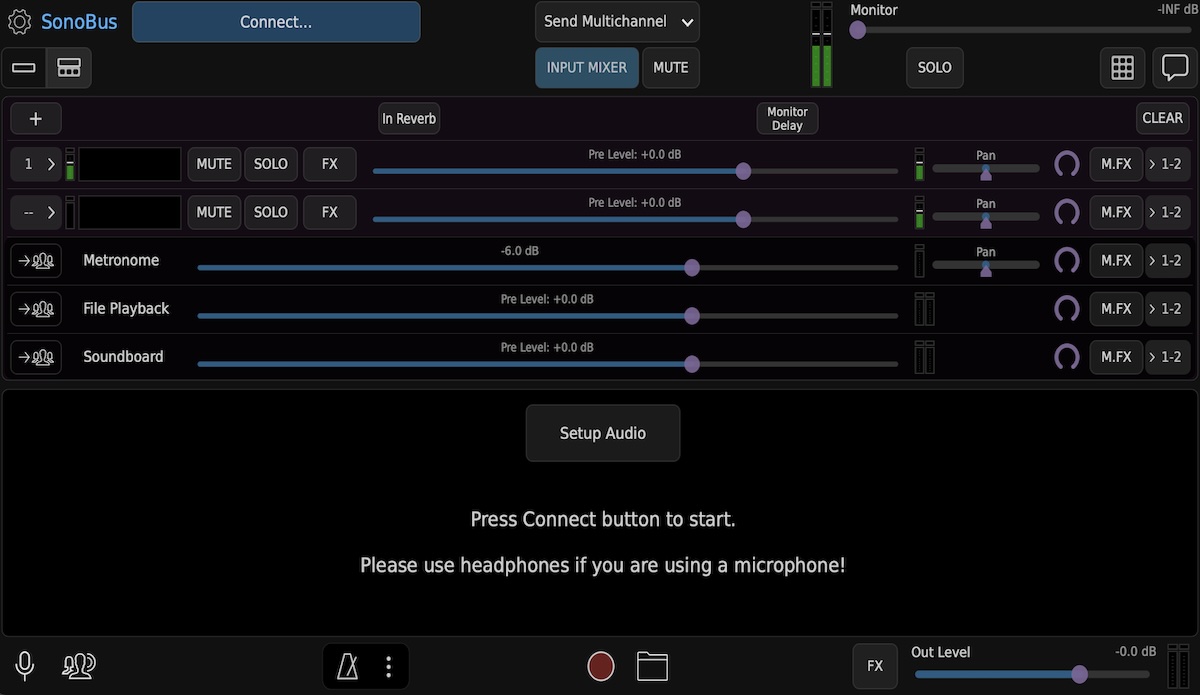Open the Send Multichannel dropdown

point(617,22)
